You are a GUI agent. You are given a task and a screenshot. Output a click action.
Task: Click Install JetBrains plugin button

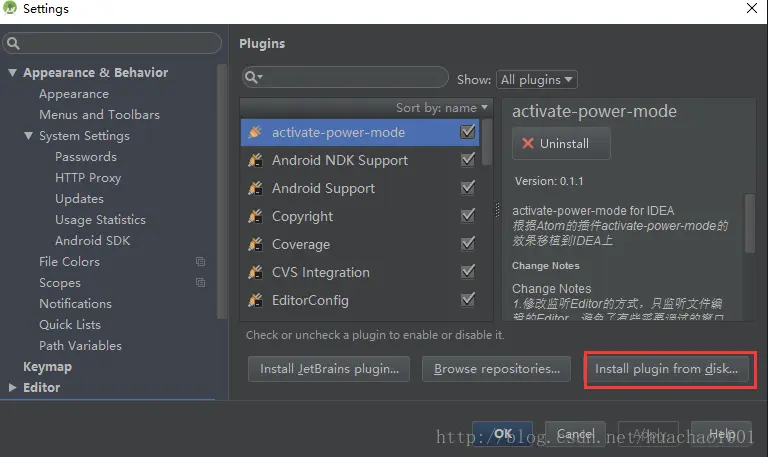click(329, 369)
